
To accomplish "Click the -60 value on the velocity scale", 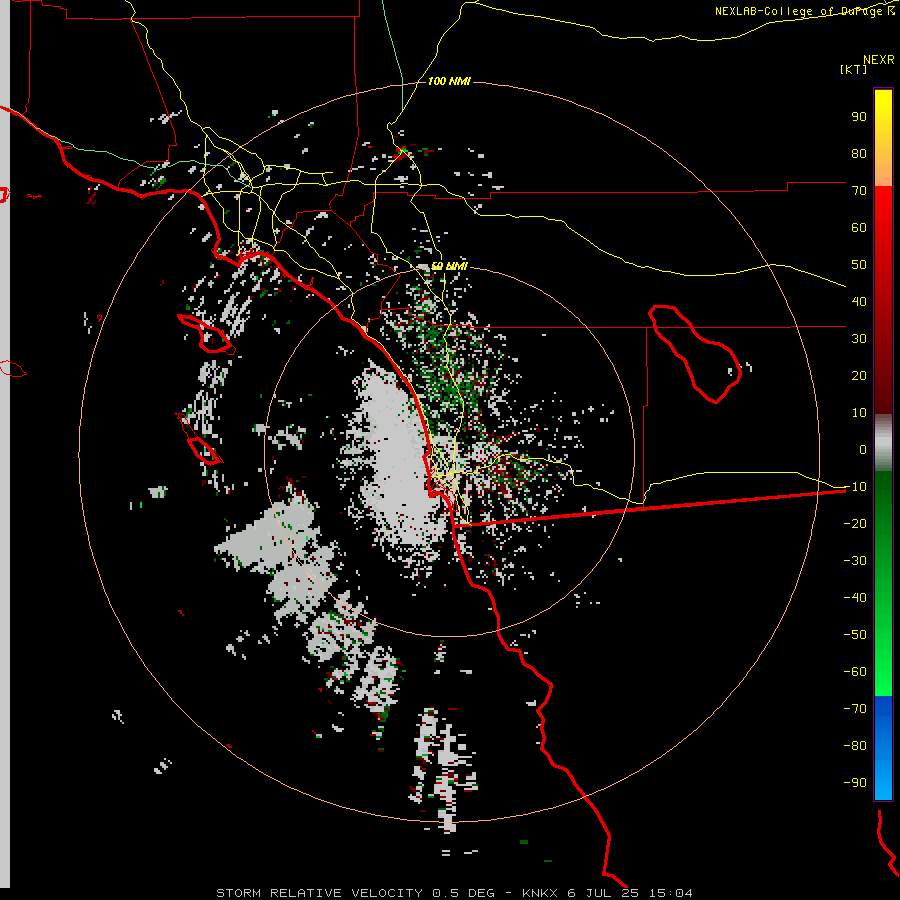I will coord(855,672).
